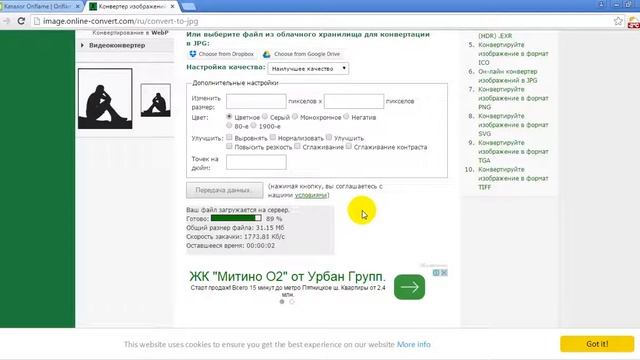This screenshot has height=360, width=640.
Task: Open the More info cookie link
Action: coord(413,344)
